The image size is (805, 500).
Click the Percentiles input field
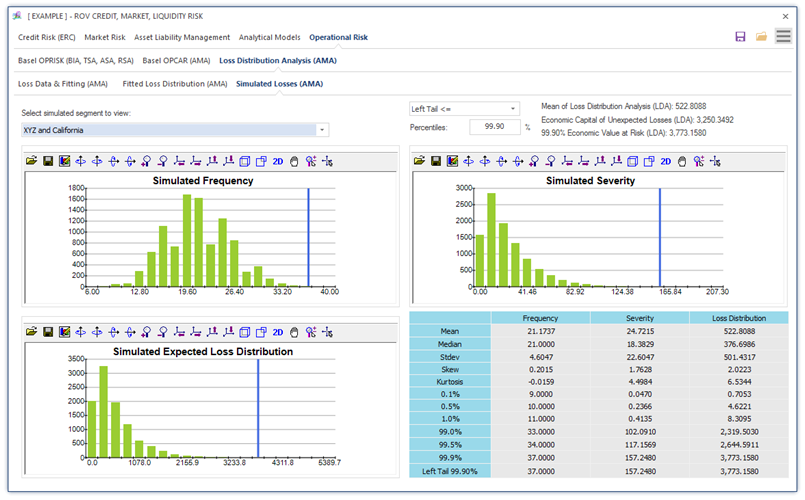coord(494,127)
